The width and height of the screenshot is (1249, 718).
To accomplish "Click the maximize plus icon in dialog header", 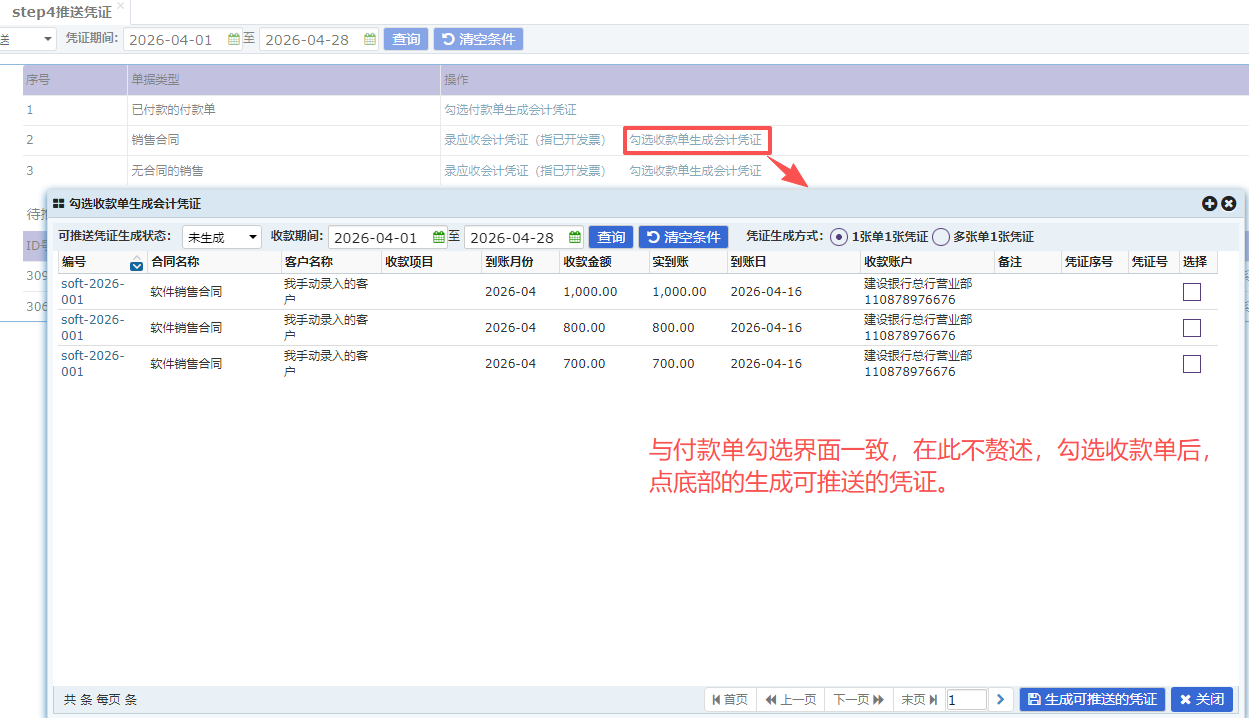I will (x=1209, y=203).
